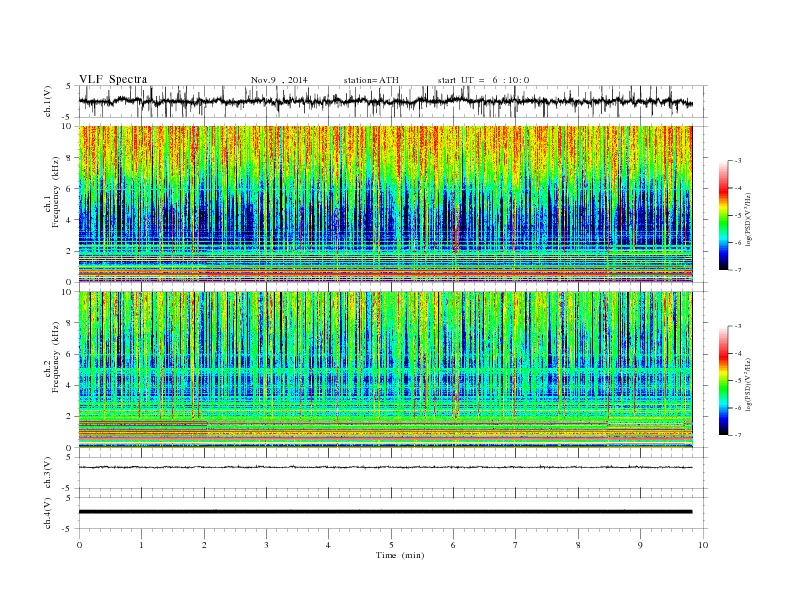792x612 pixels.
Task: Click the ch.2 "Frequency (kHz)" axis label
Action: point(56,357)
